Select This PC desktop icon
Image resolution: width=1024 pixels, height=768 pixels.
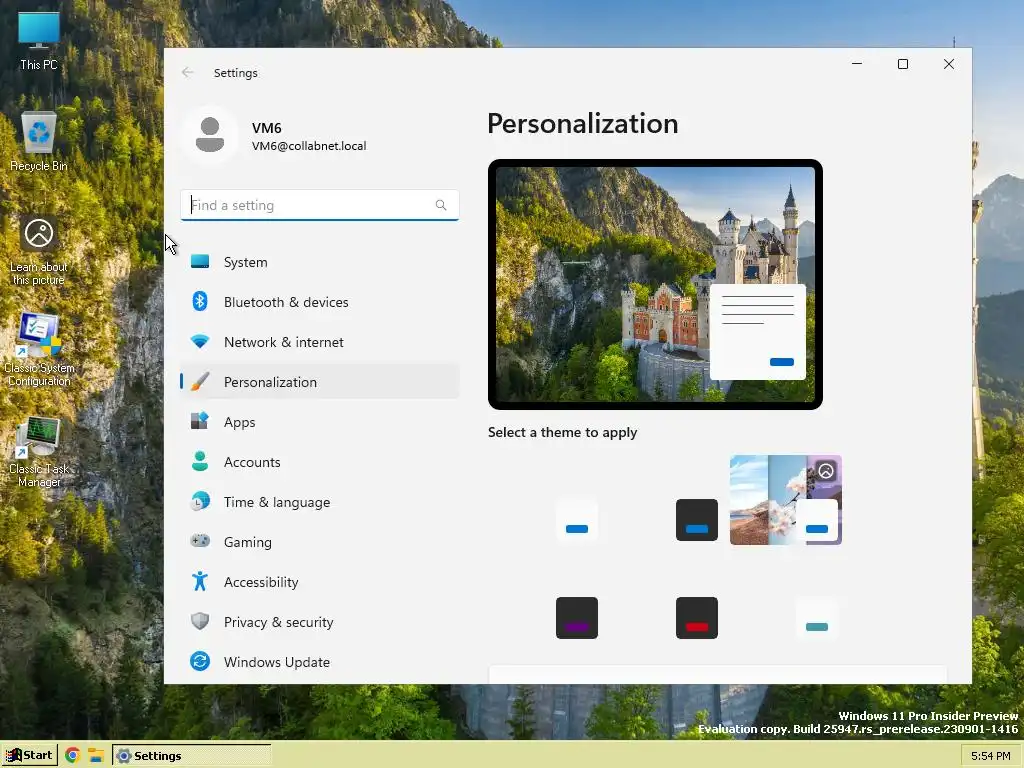39,42
